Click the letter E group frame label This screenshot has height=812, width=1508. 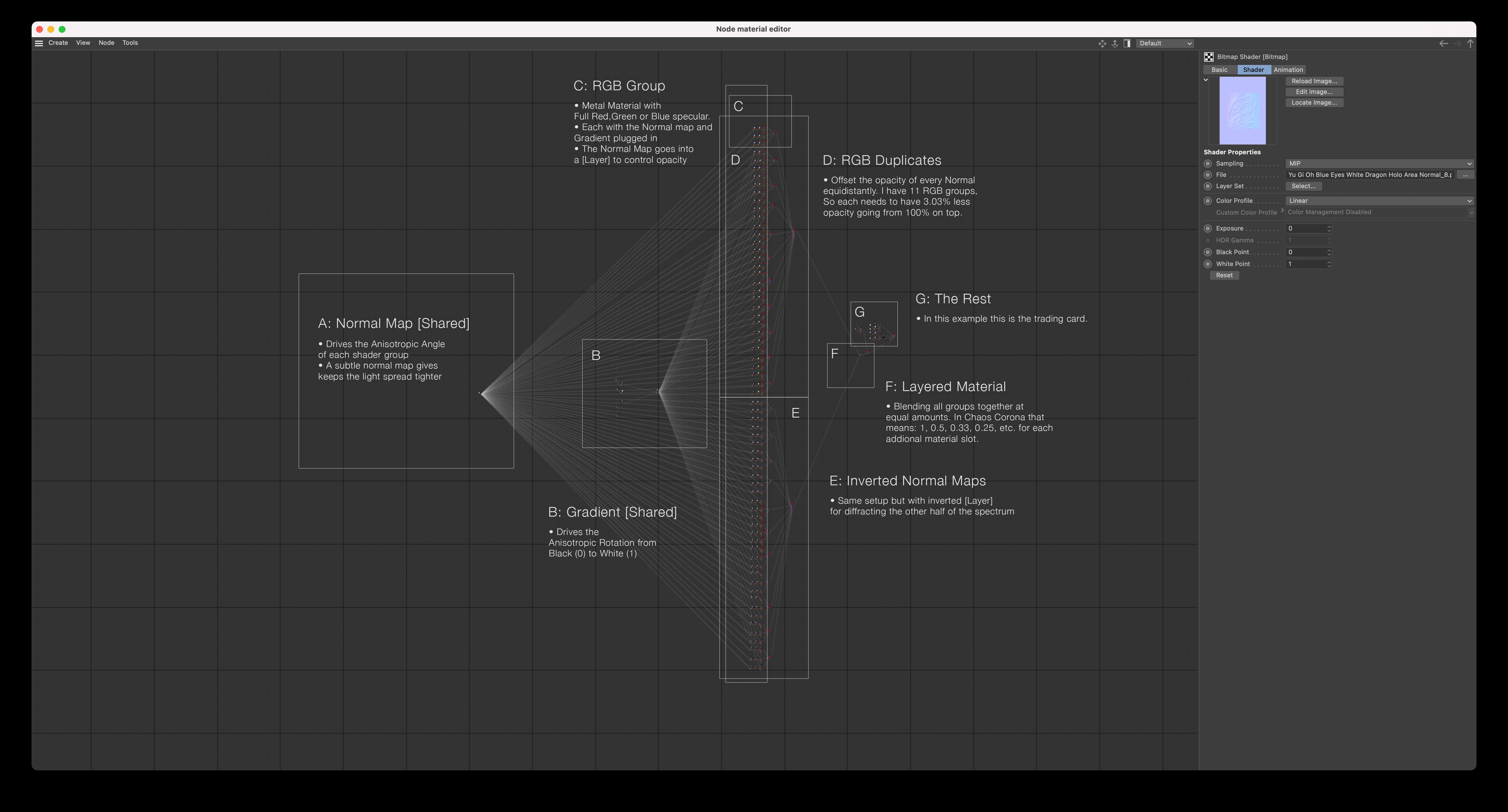pyautogui.click(x=795, y=413)
